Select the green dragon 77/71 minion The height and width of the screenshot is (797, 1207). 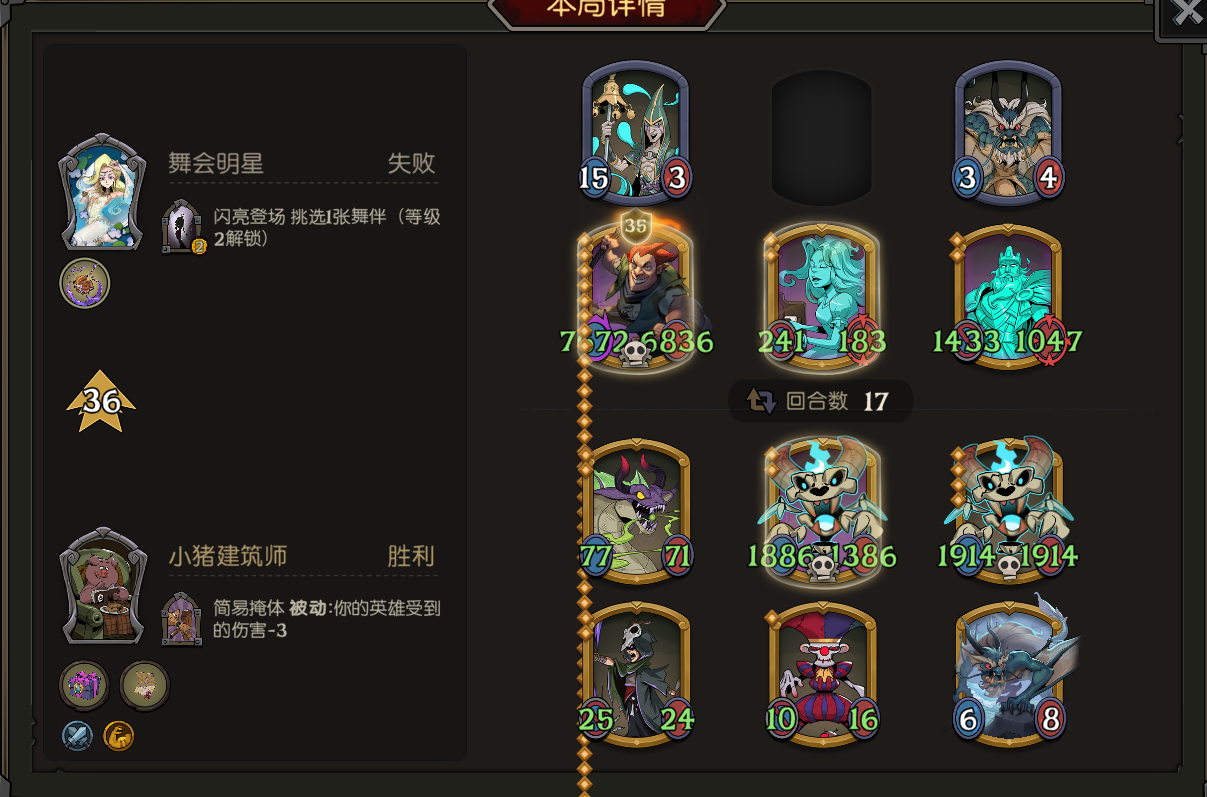637,510
